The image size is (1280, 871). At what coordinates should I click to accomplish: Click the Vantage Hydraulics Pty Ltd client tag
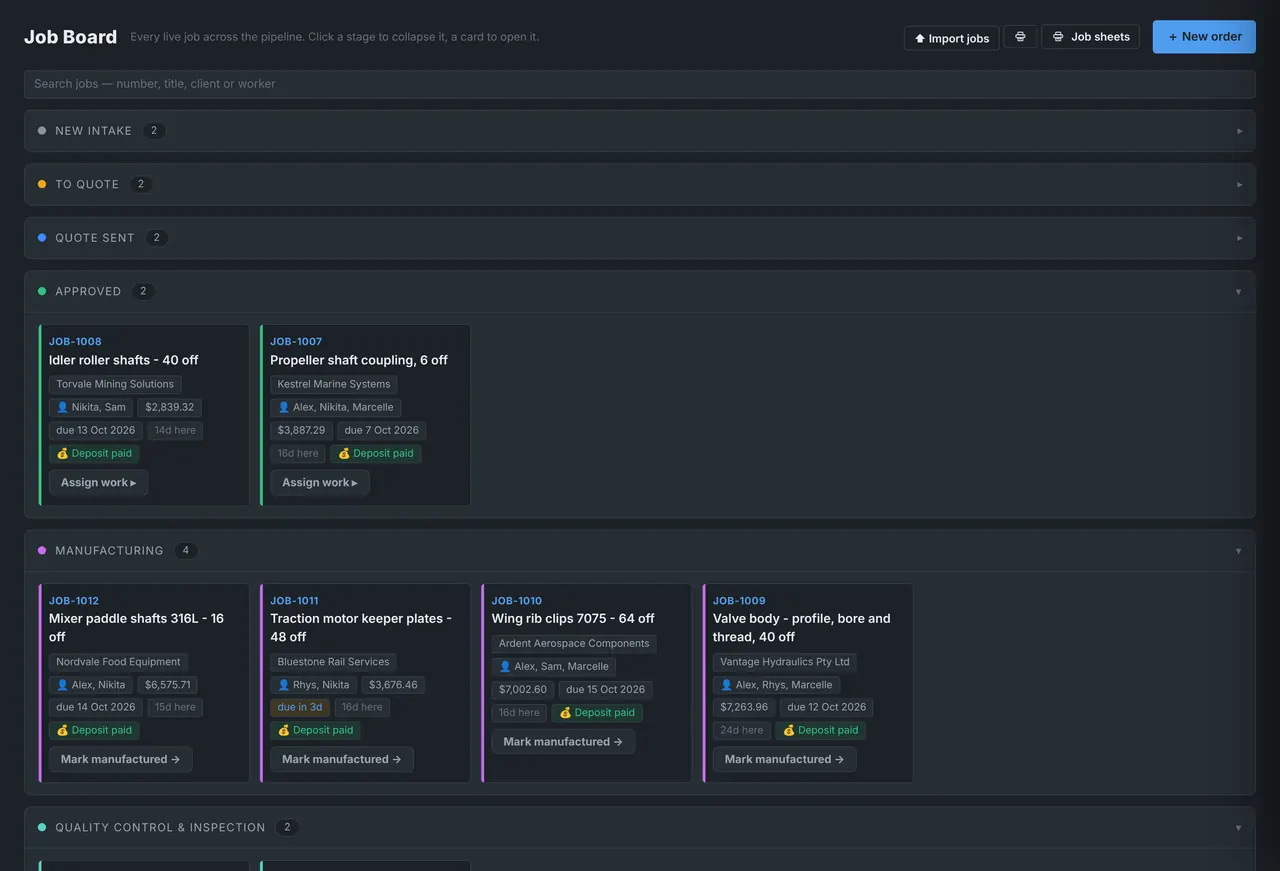[x=785, y=662]
